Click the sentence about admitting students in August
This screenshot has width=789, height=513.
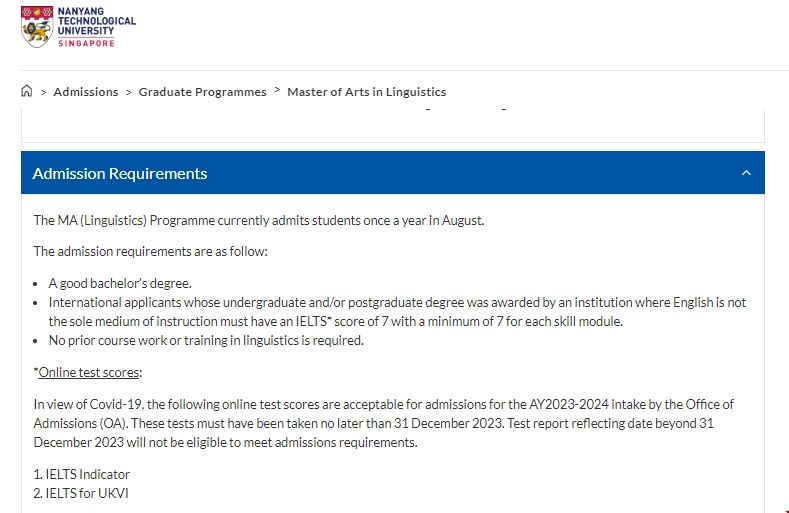pos(258,220)
